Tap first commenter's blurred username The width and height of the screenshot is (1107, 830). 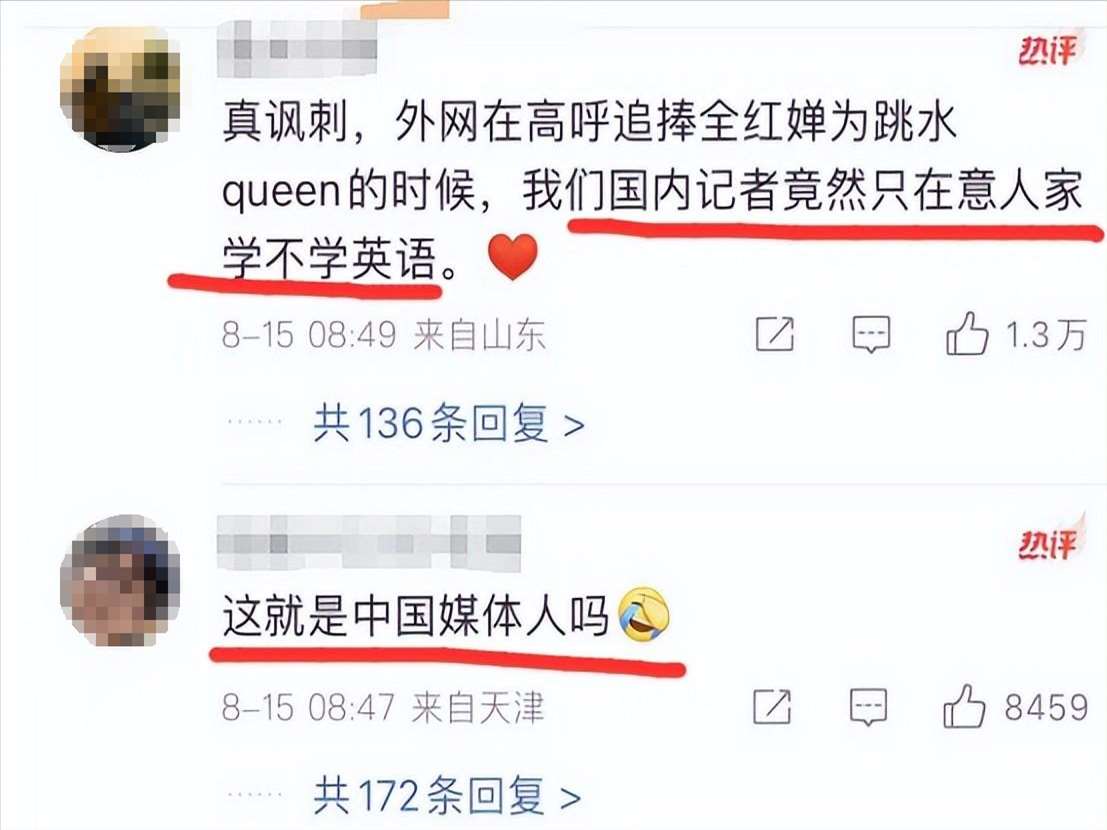click(297, 48)
